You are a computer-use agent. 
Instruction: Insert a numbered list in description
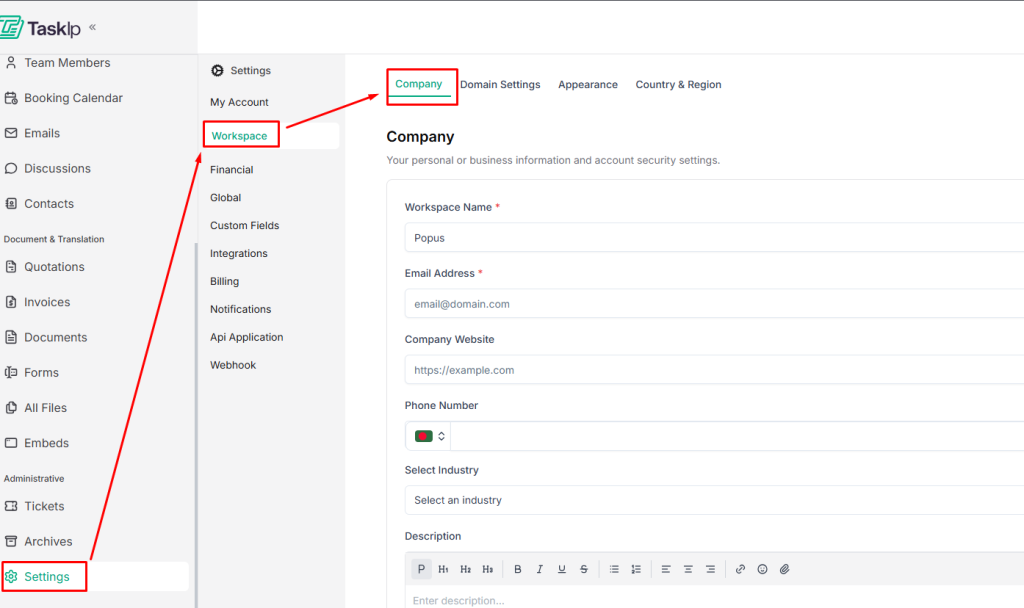pyautogui.click(x=636, y=569)
